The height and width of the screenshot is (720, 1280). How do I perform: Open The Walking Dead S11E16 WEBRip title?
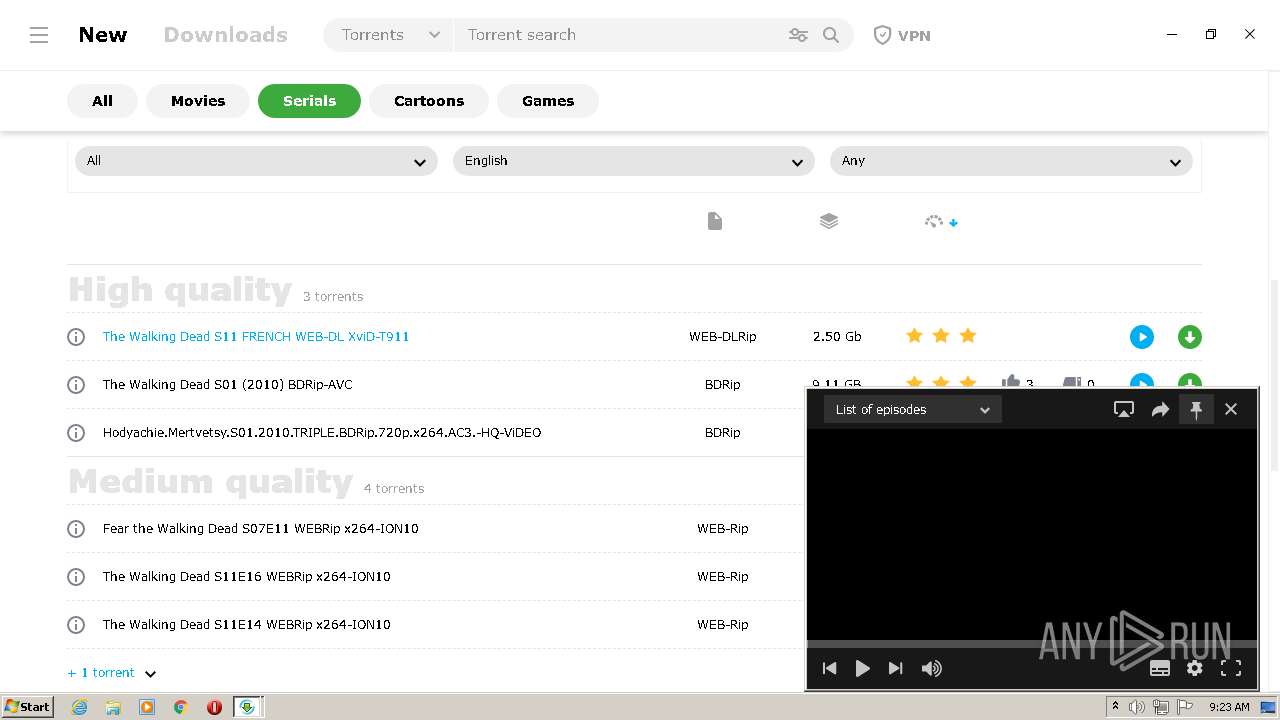tap(247, 577)
